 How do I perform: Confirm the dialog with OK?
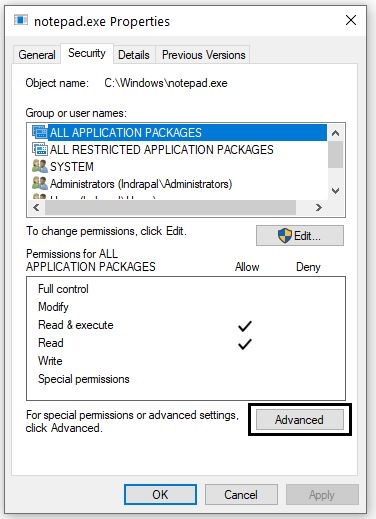pyautogui.click(x=160, y=494)
